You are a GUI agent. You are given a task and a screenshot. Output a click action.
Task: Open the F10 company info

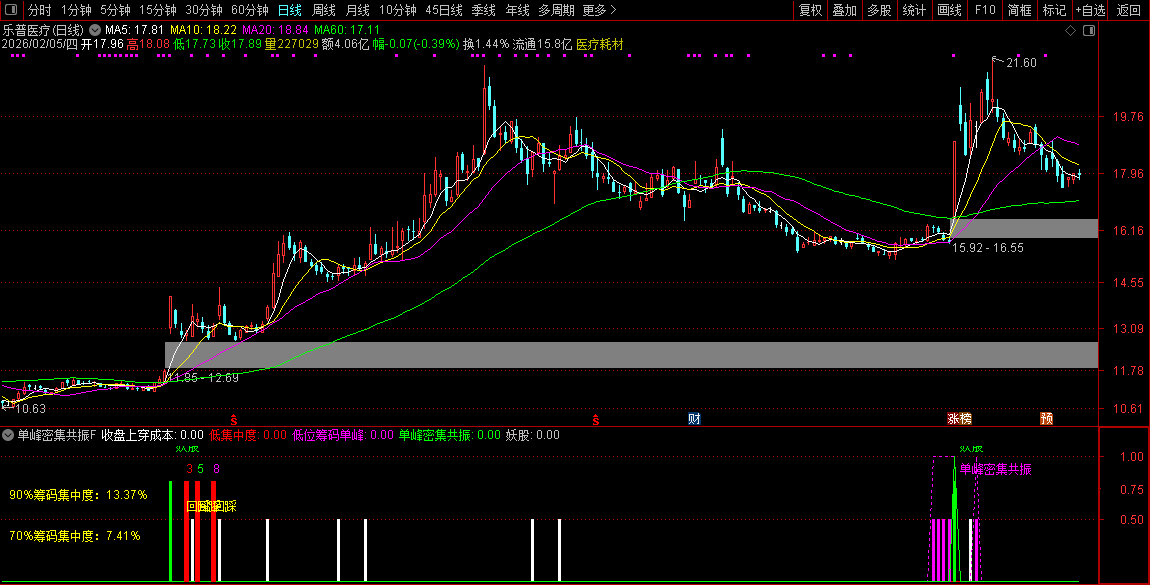tap(984, 10)
